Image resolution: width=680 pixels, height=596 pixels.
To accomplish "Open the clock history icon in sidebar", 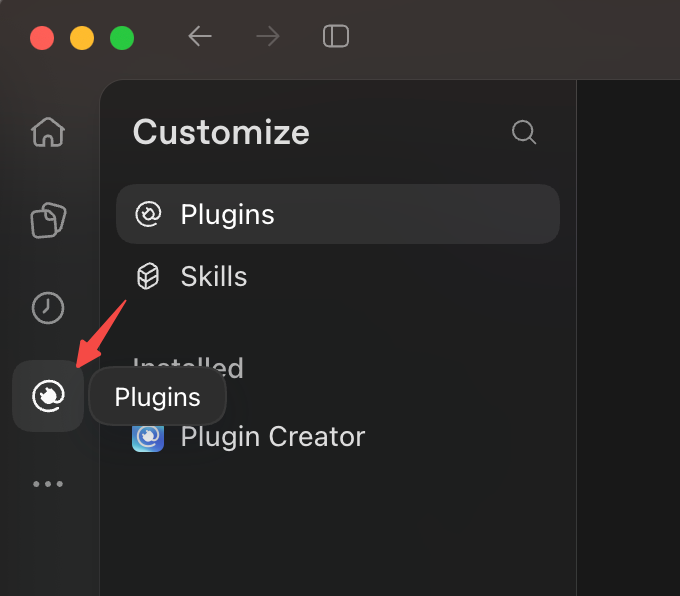I will (x=48, y=308).
